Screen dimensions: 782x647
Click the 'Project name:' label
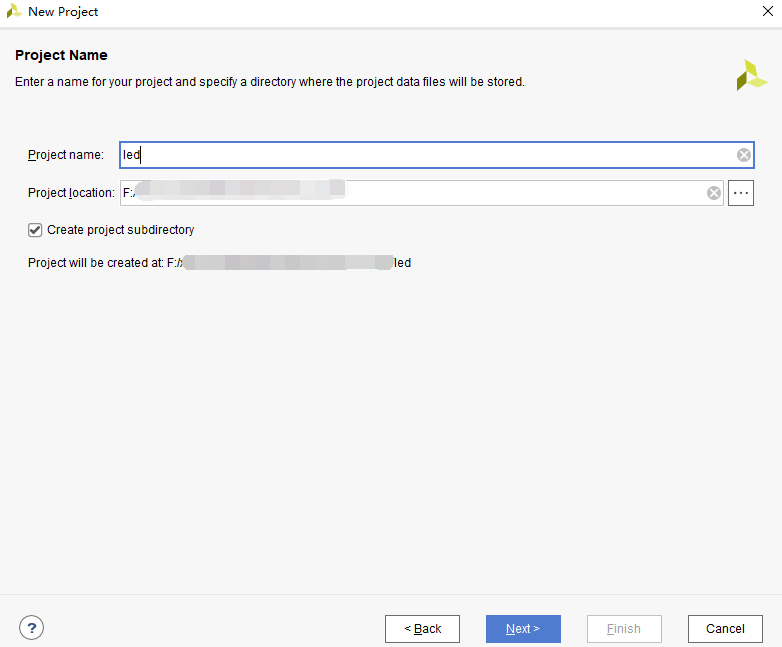[66, 155]
